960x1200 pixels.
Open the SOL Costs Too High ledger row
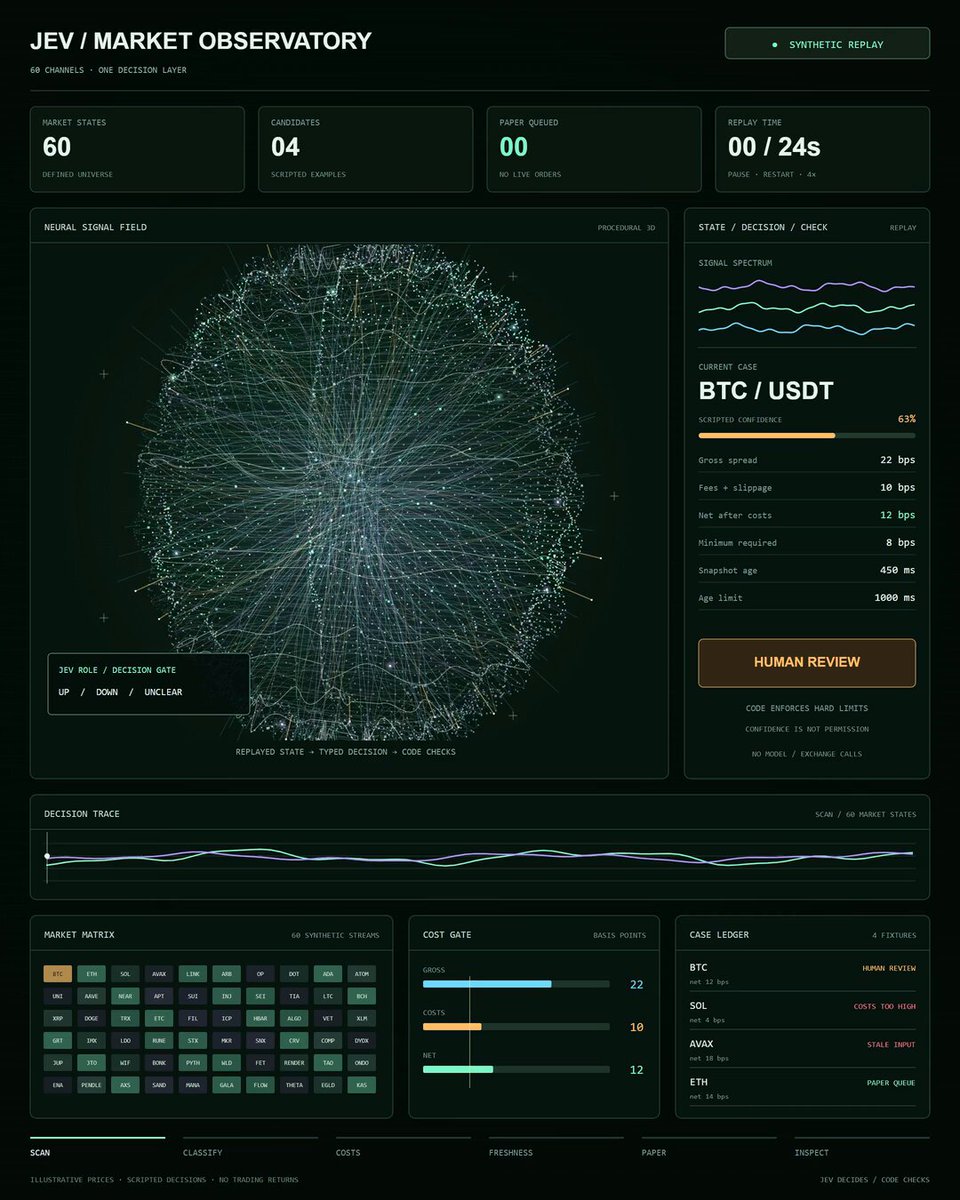[x=802, y=1012]
